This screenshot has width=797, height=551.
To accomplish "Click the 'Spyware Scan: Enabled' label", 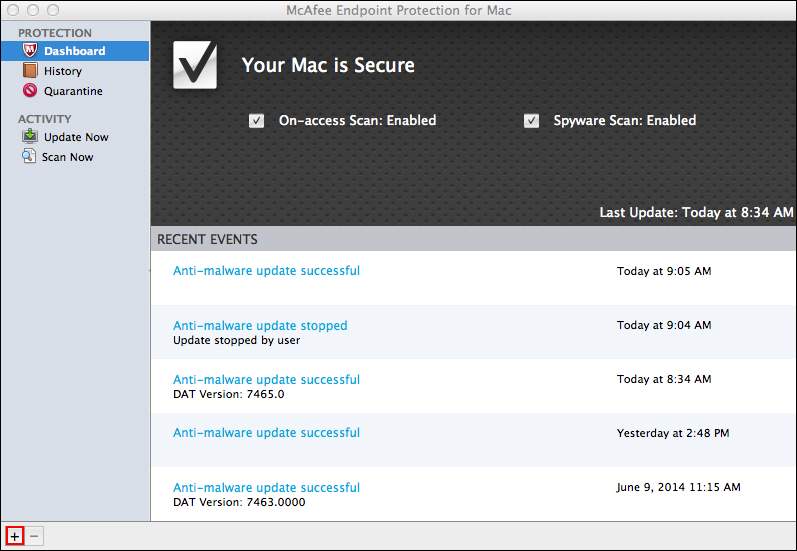I will (625, 120).
